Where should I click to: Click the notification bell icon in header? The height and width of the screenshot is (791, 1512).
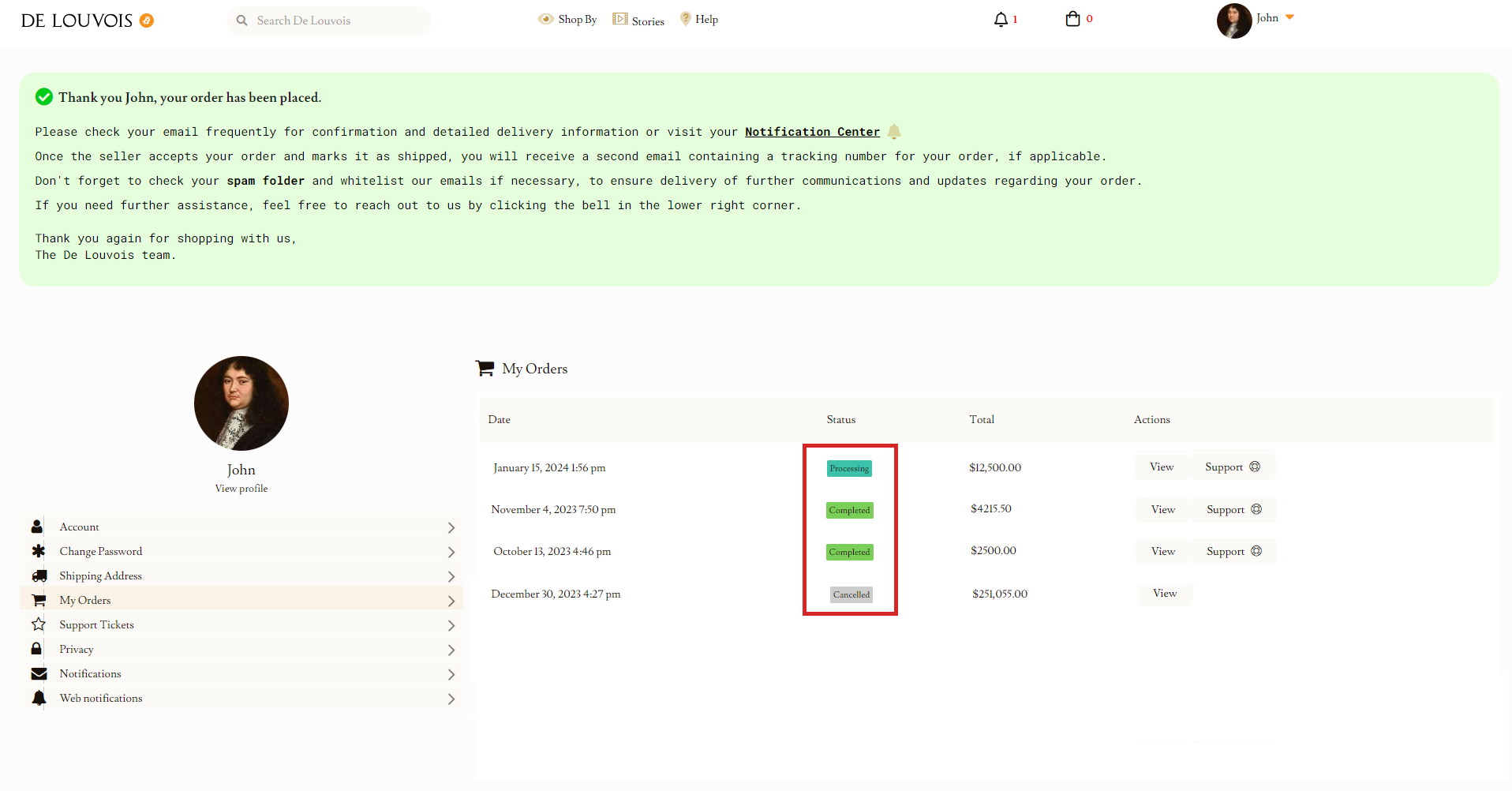click(1001, 20)
